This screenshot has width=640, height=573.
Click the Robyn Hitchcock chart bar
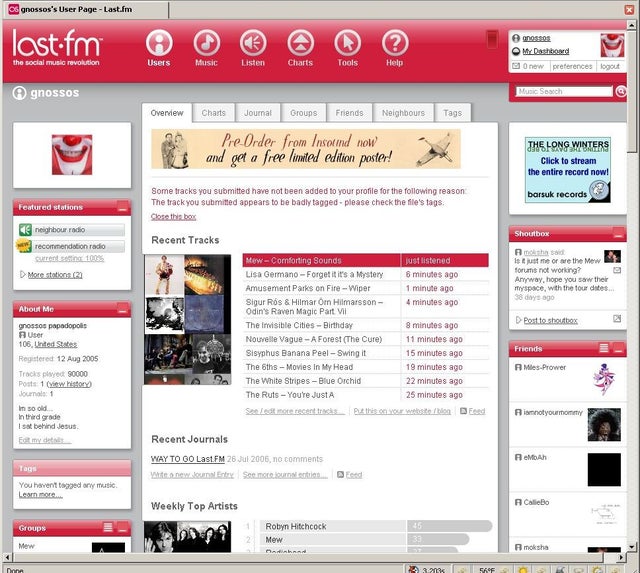333,526
